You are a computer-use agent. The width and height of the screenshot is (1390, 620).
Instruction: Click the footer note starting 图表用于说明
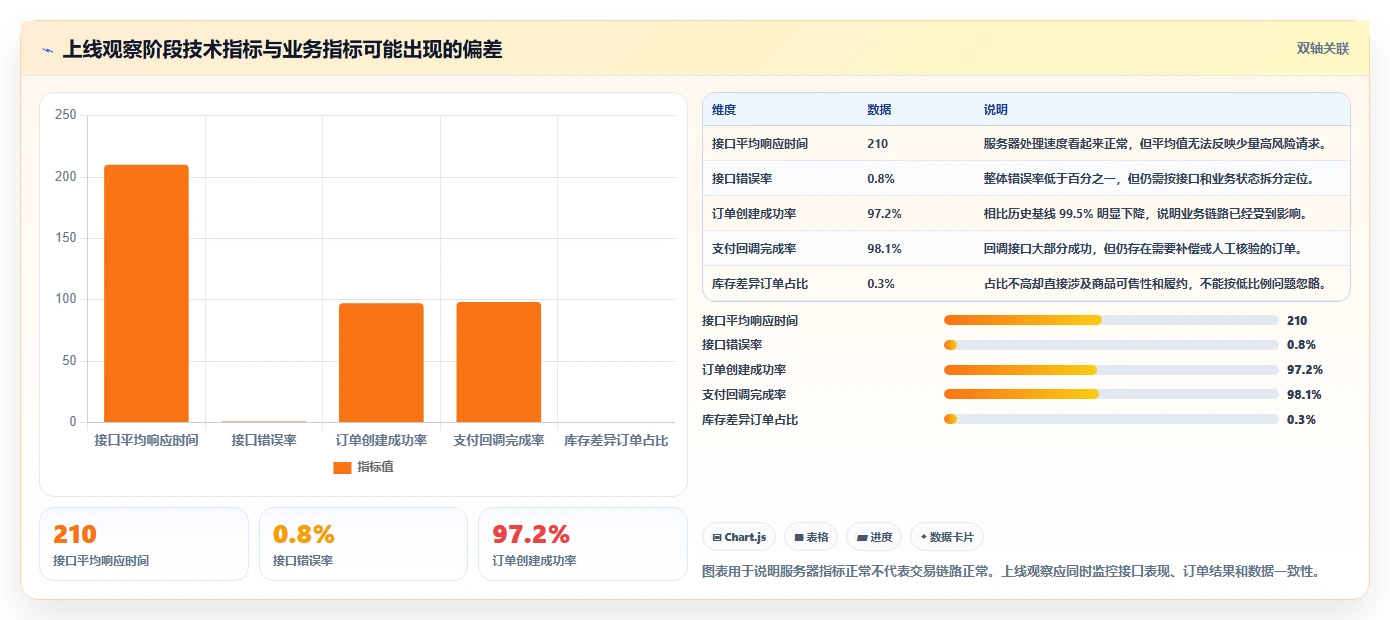[x=1012, y=572]
